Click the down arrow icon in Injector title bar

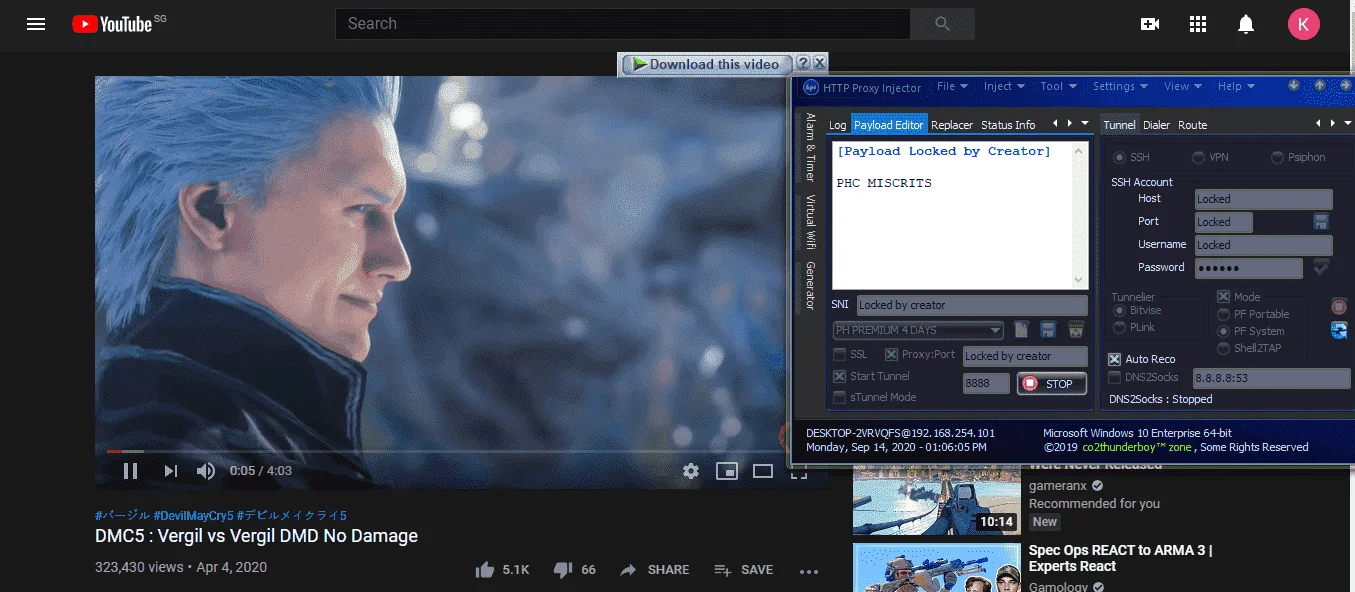[x=1294, y=86]
